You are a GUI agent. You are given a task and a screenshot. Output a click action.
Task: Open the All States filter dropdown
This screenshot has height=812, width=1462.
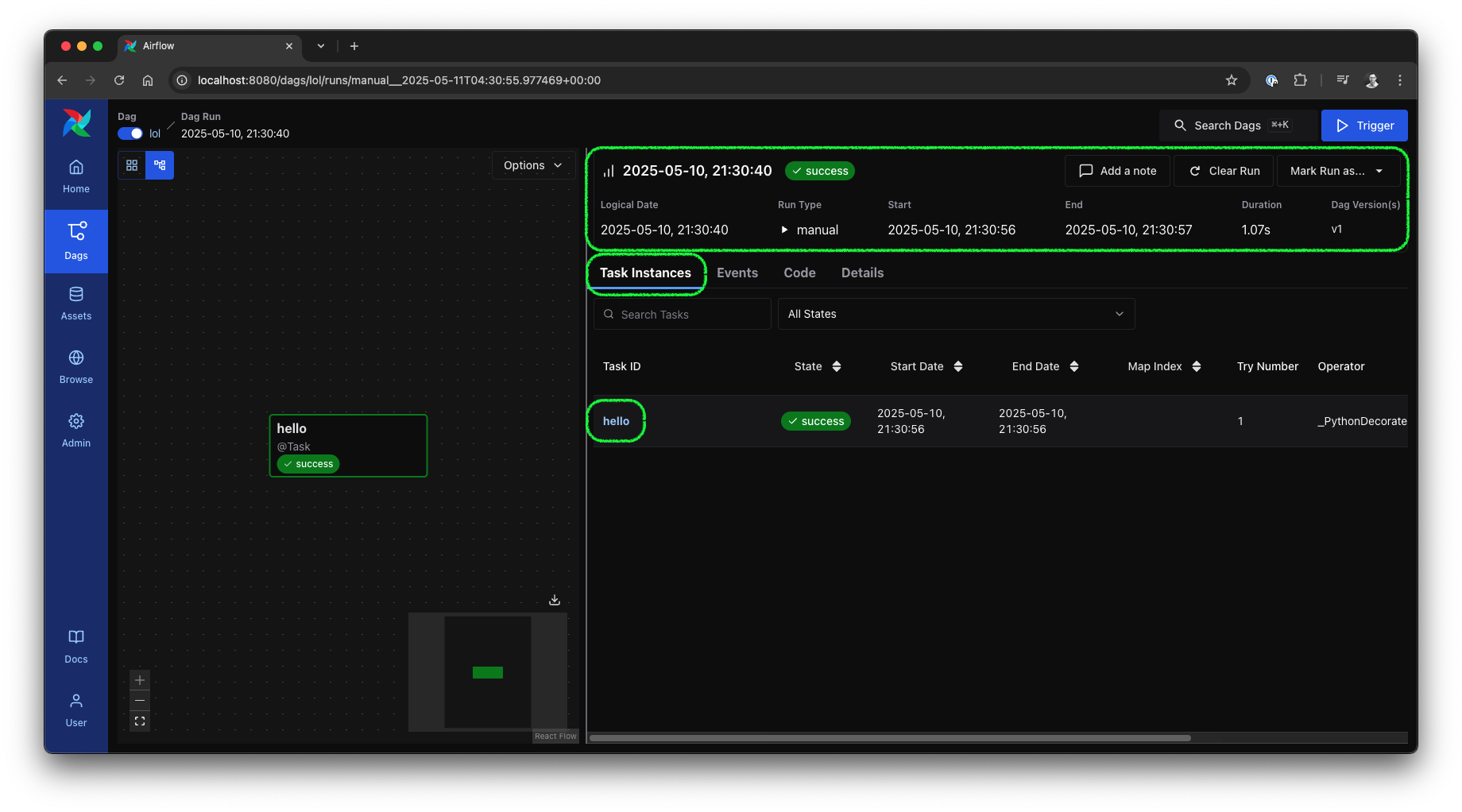coord(956,314)
